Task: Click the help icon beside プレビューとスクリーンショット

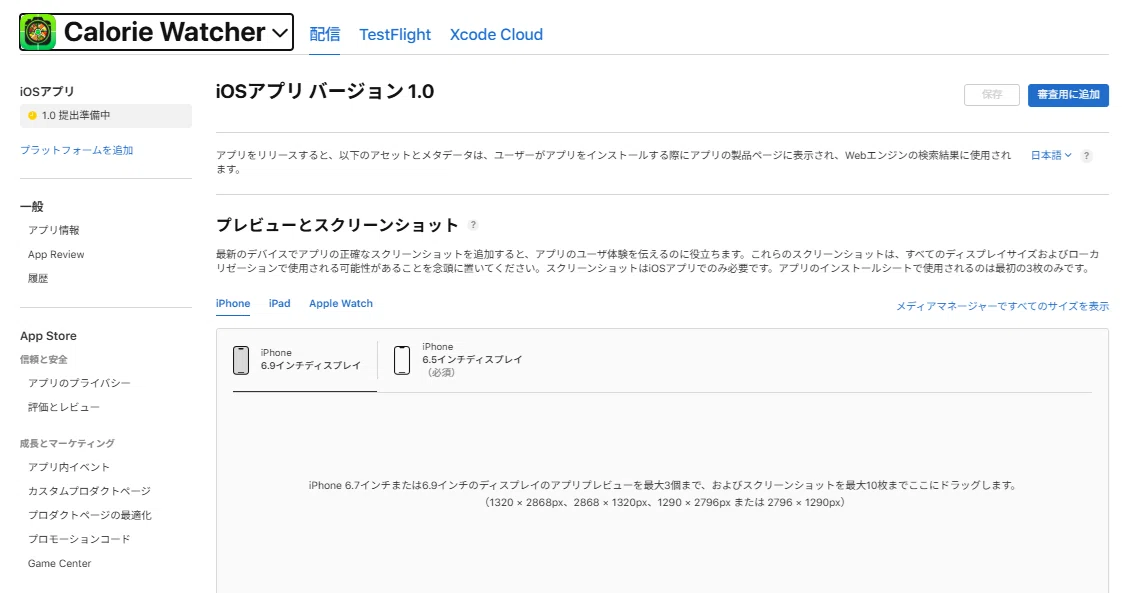Action: [473, 225]
